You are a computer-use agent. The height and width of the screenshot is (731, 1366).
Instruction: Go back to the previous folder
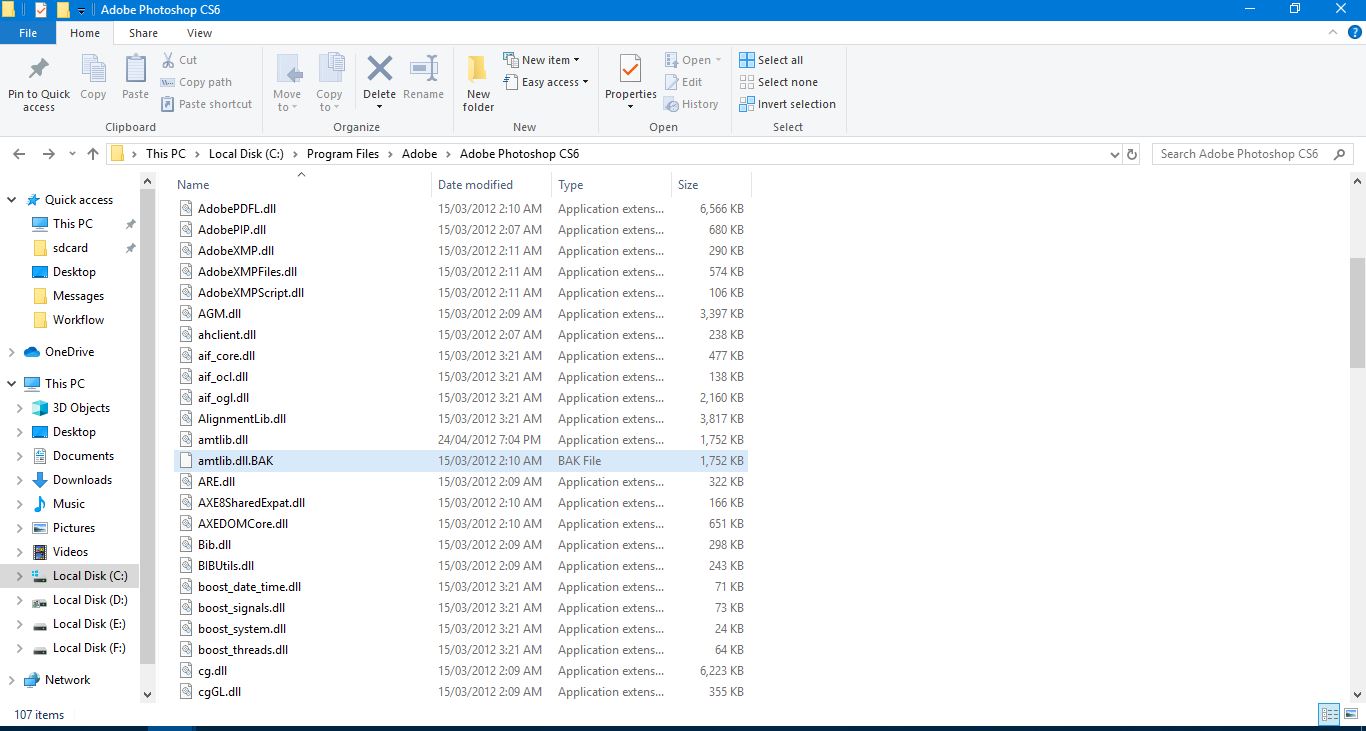19,154
